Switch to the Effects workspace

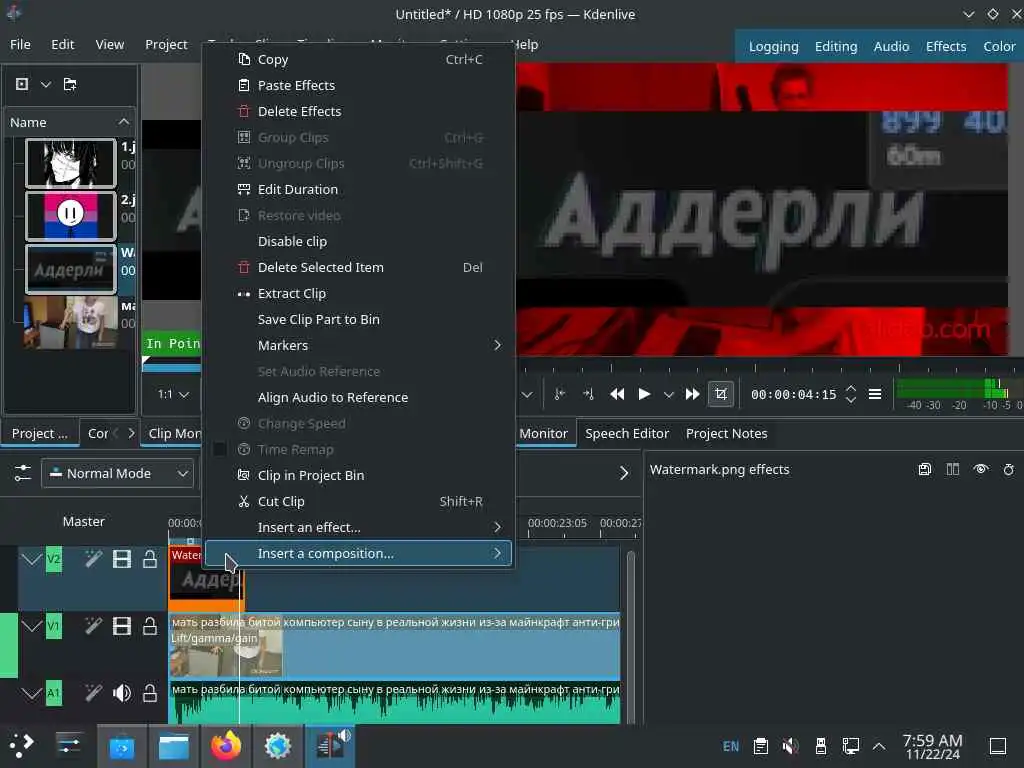(x=946, y=46)
